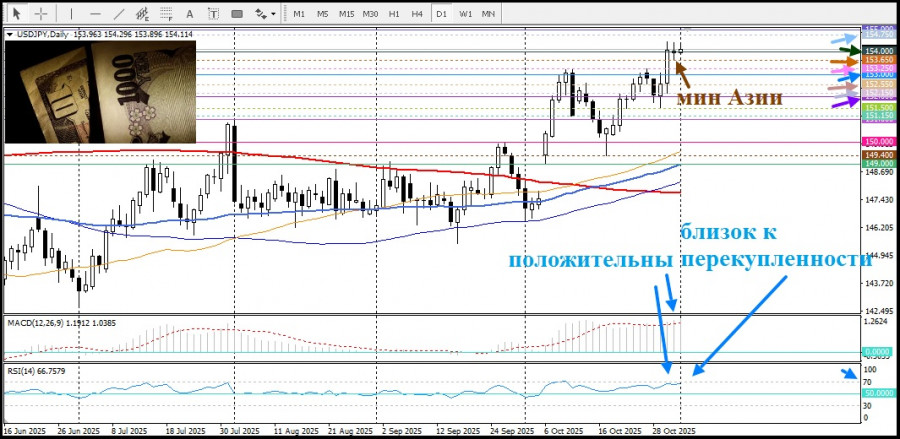
Task: Switch chart to H4 timeframe
Action: tap(417, 13)
